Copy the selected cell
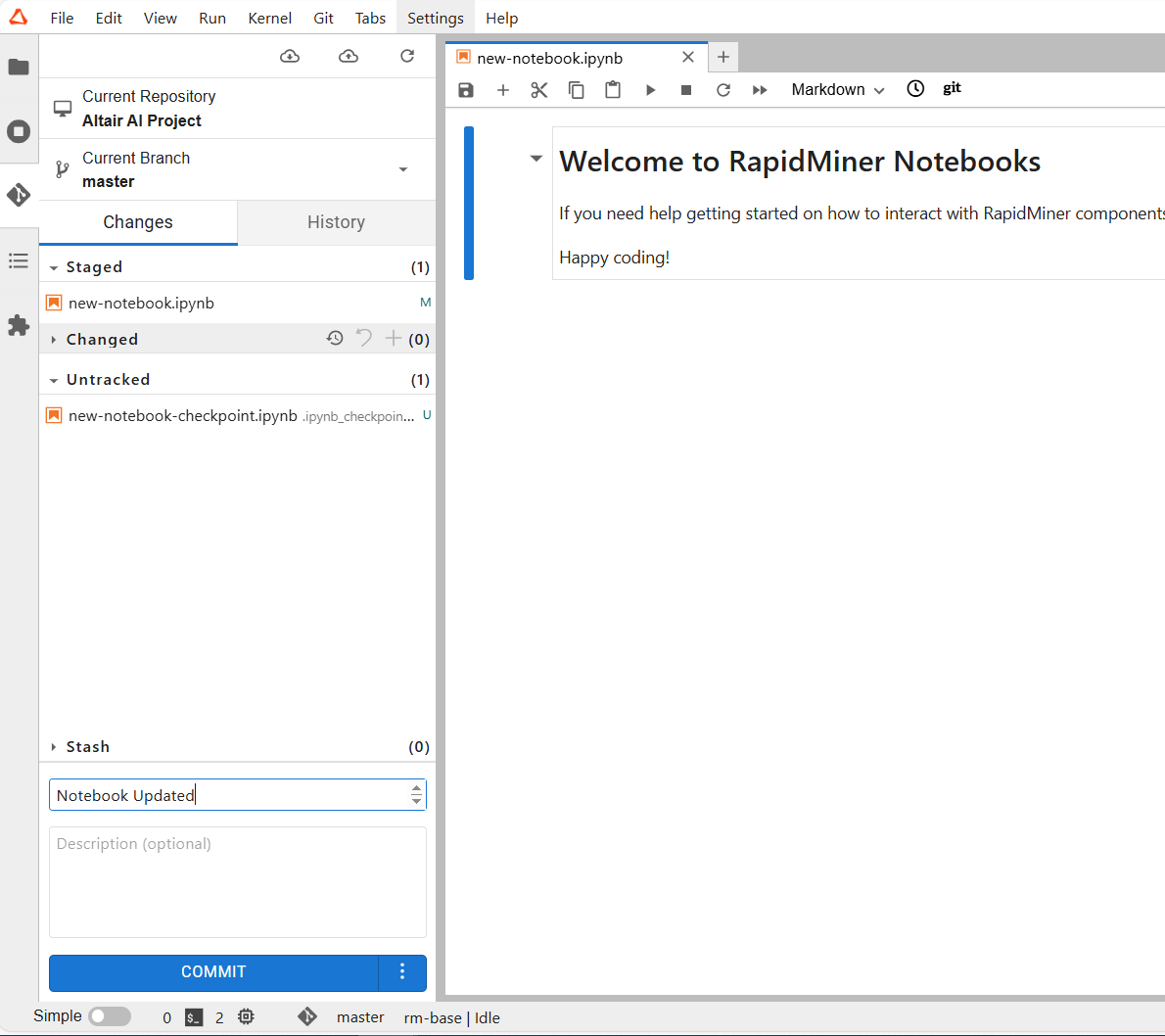Image resolution: width=1165 pixels, height=1036 pixels. pyautogui.click(x=576, y=90)
